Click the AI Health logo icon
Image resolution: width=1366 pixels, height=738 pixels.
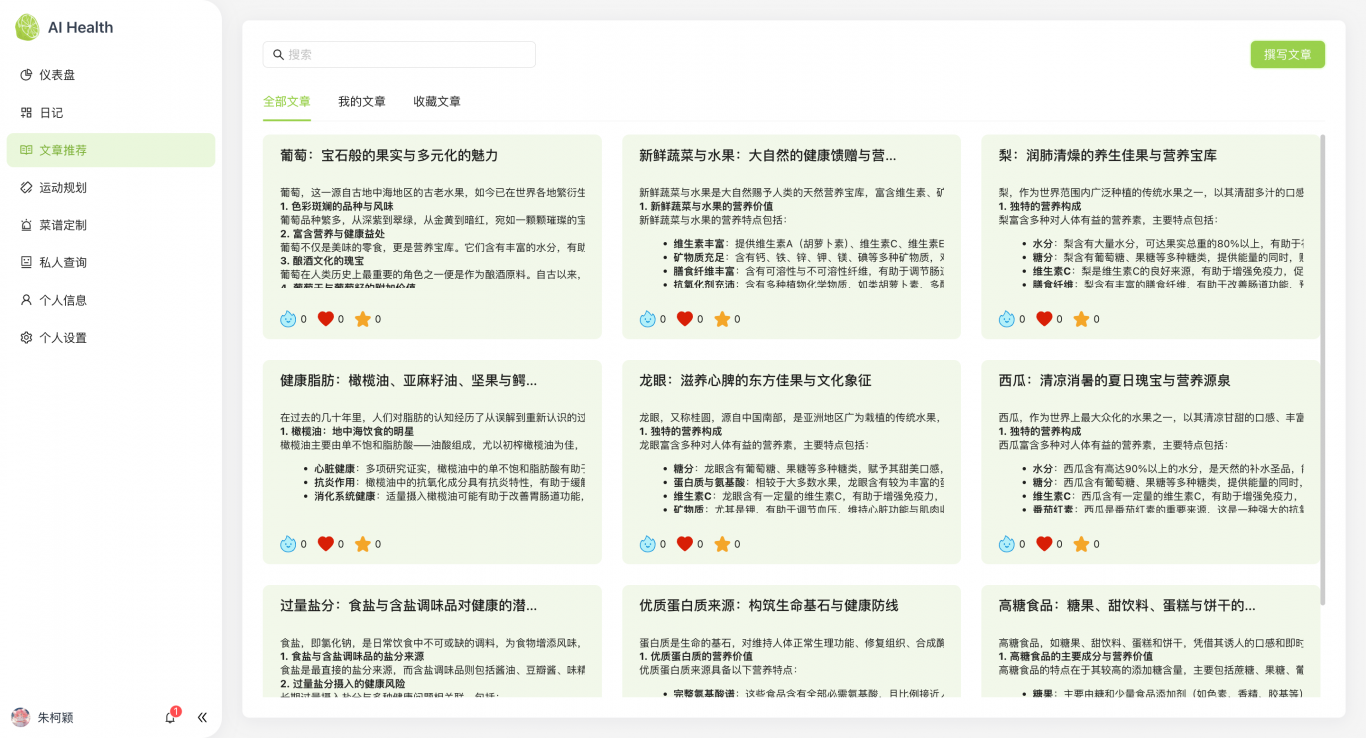(27, 27)
